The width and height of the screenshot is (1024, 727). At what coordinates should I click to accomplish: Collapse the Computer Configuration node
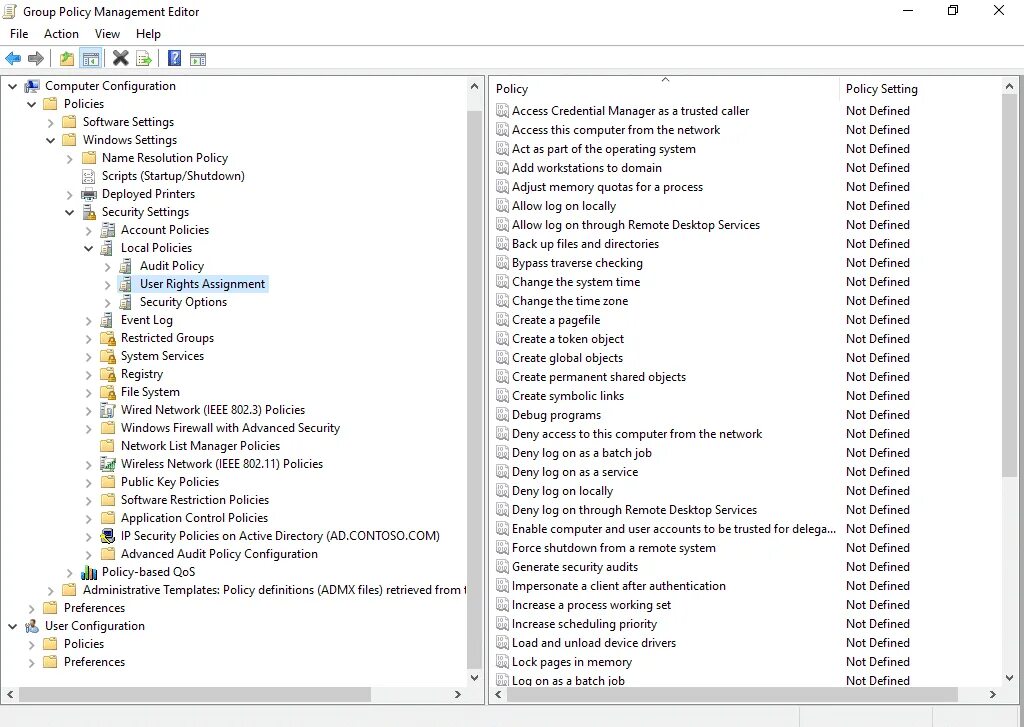click(12, 86)
